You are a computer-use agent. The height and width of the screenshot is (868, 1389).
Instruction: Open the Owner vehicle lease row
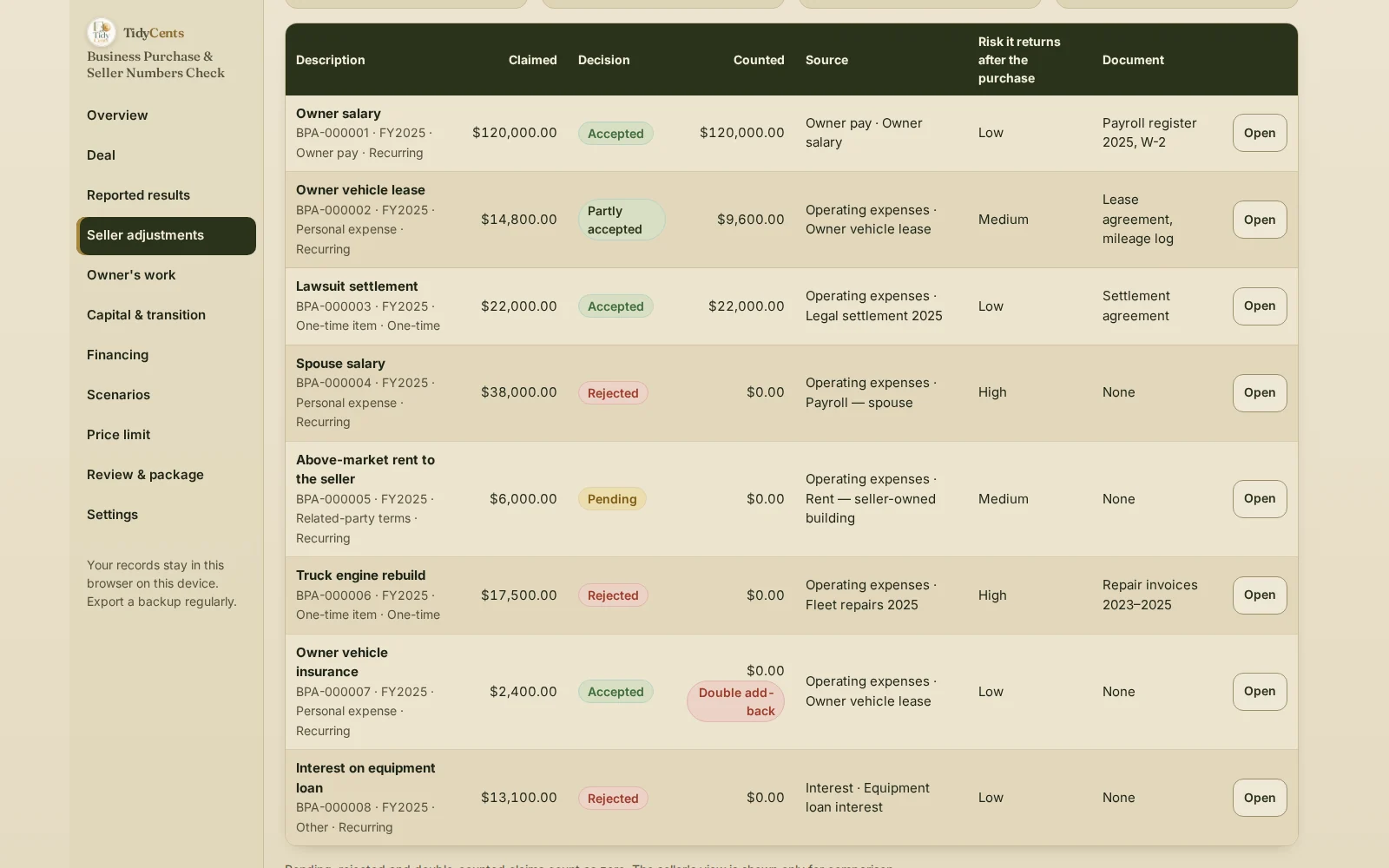1260,220
